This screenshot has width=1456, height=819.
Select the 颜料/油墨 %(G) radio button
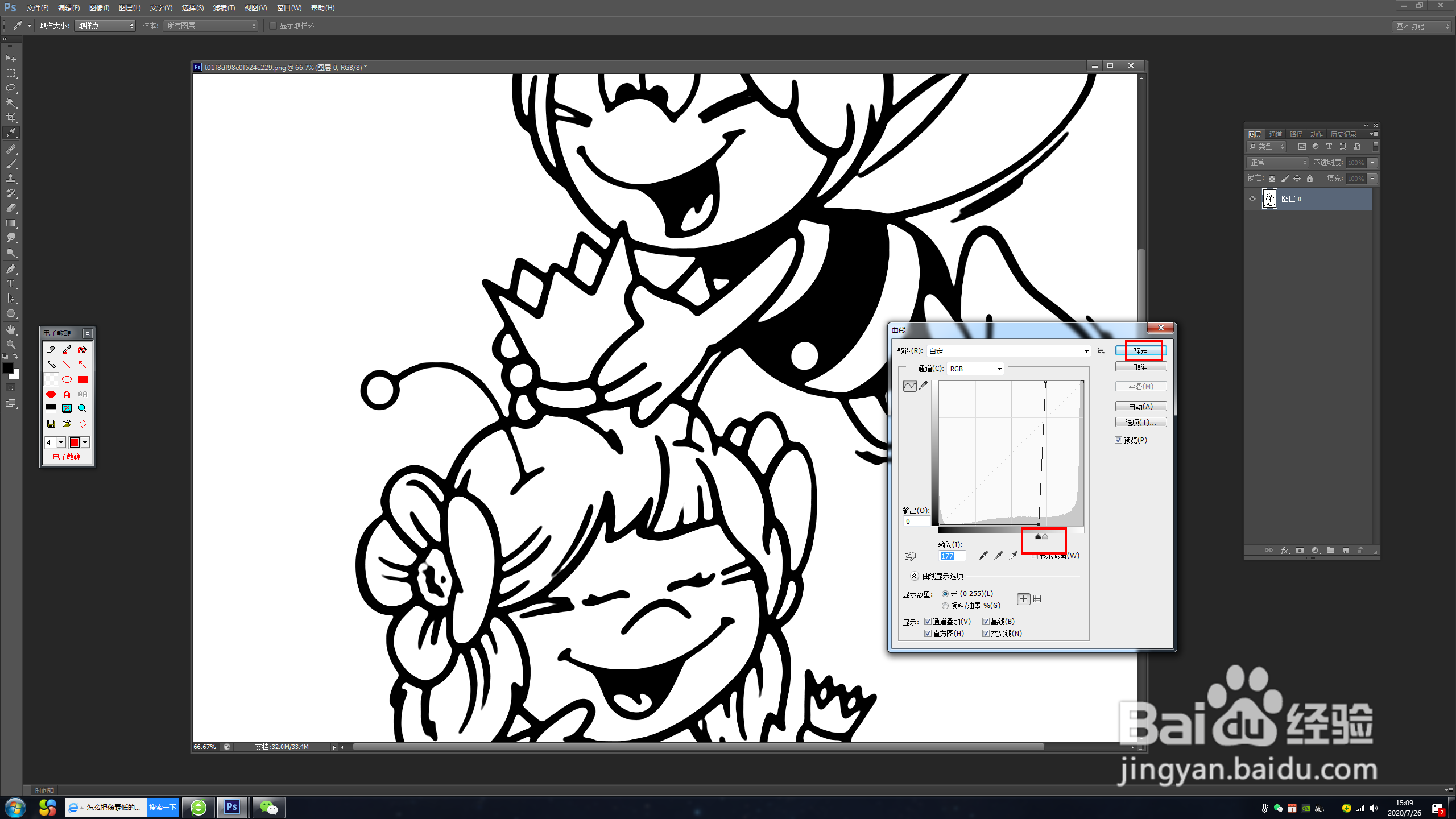pos(945,606)
